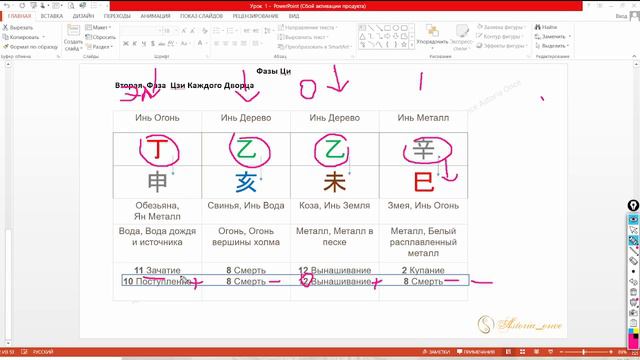
Task: Click the language indicator Русский in status bar
Action: coord(43,352)
